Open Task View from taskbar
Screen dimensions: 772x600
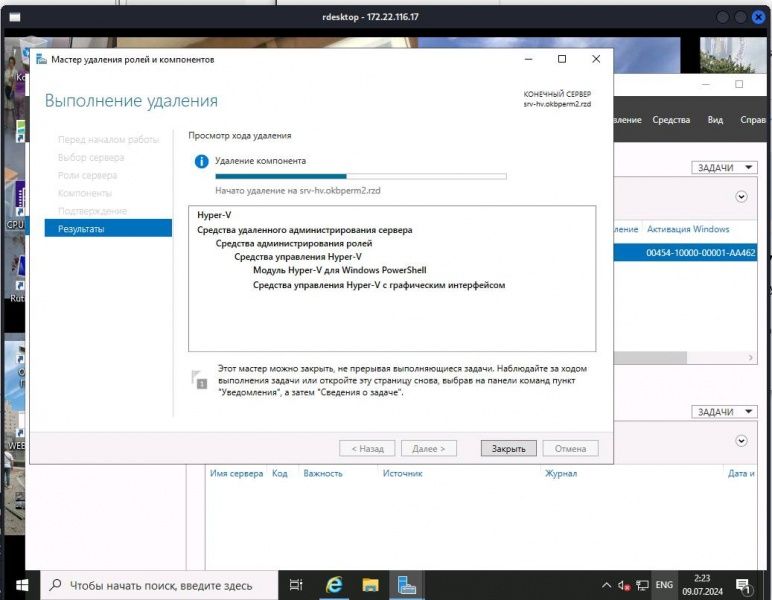(296, 585)
